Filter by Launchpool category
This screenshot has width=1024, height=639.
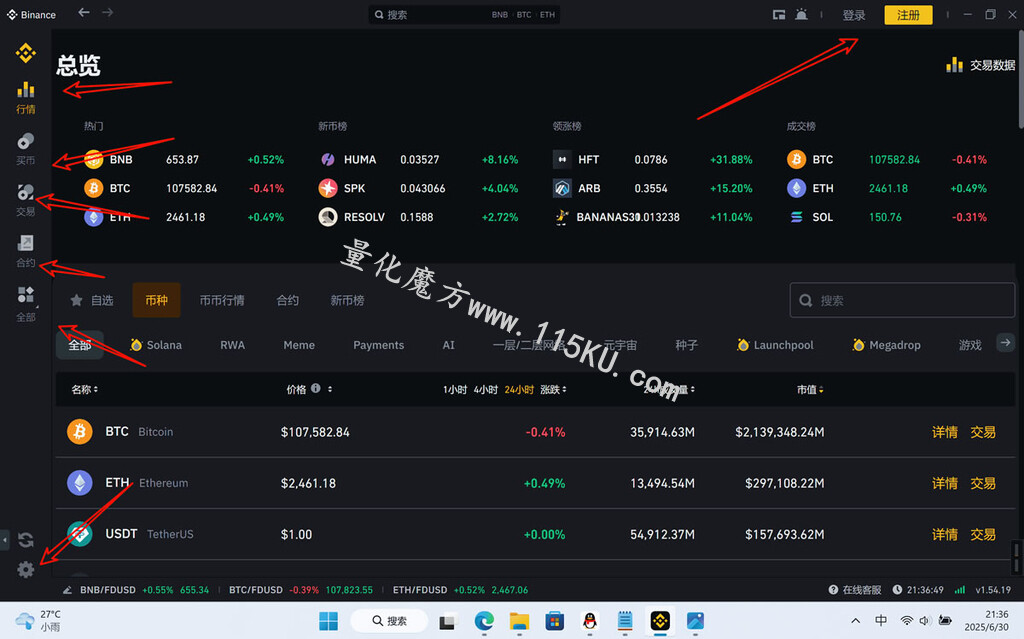pyautogui.click(x=775, y=345)
